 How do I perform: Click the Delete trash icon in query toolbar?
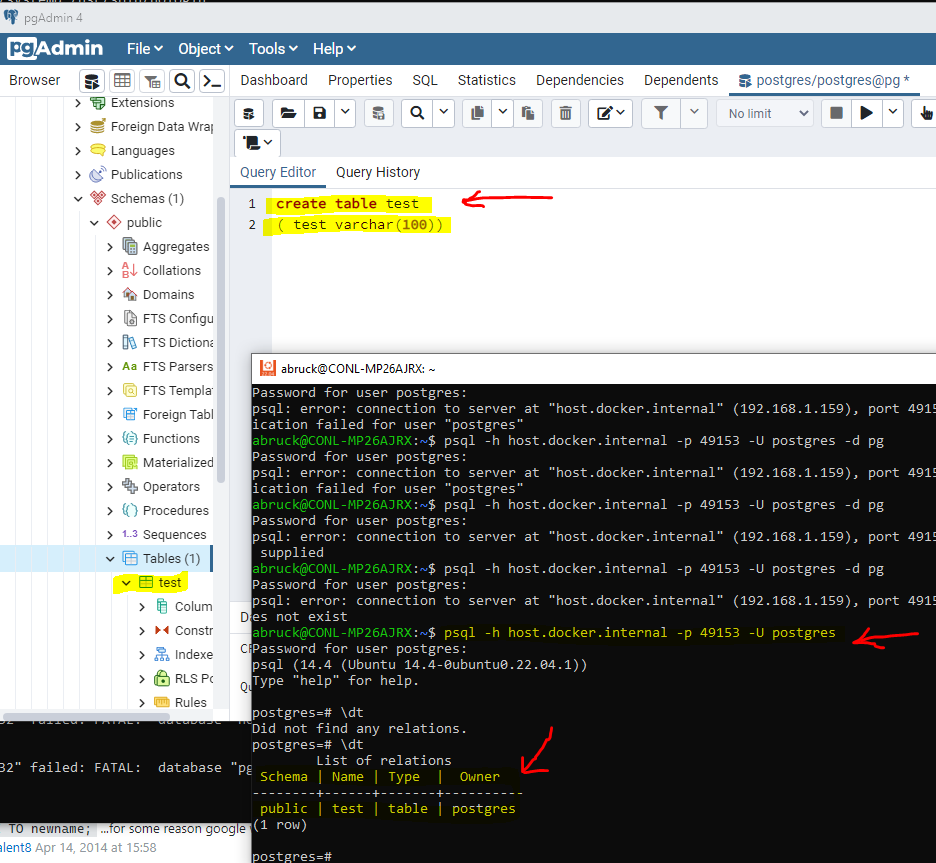coord(565,113)
